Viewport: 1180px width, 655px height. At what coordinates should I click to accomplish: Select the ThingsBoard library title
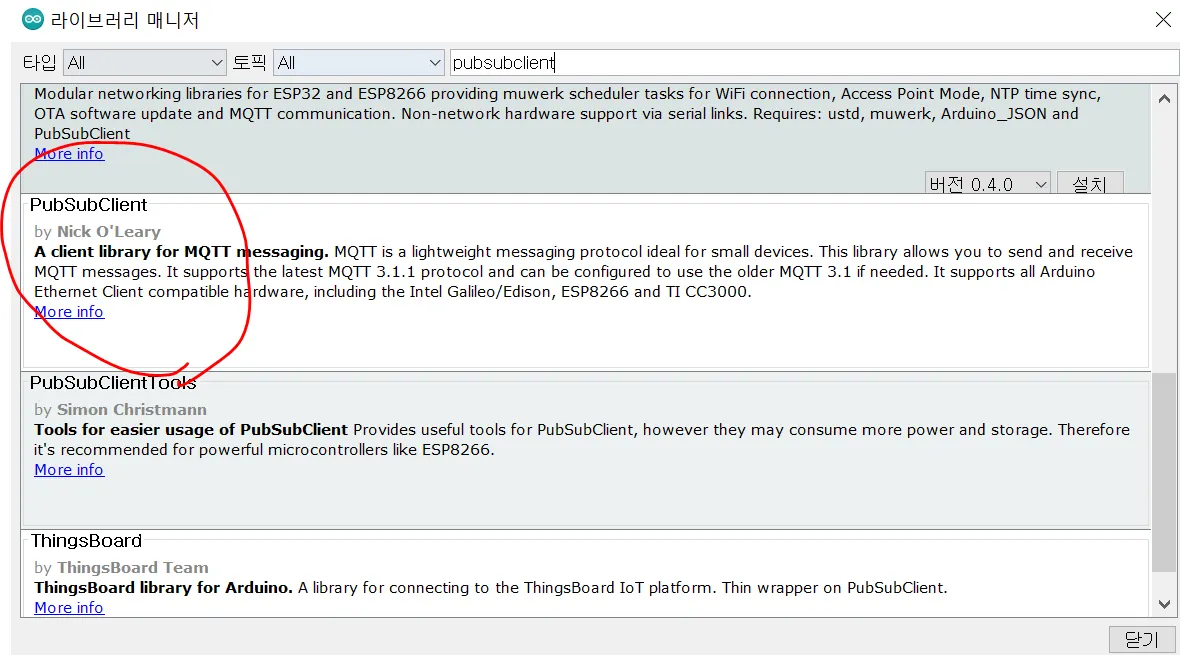pos(87,541)
